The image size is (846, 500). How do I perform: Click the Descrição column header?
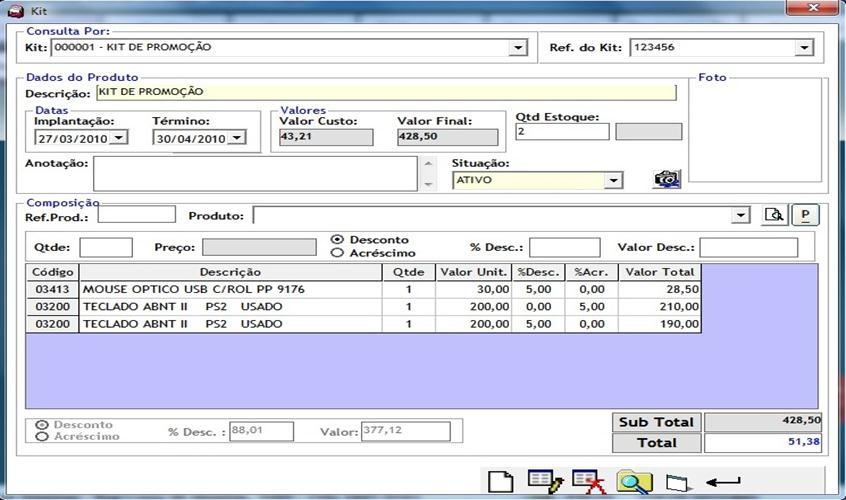tap(230, 272)
